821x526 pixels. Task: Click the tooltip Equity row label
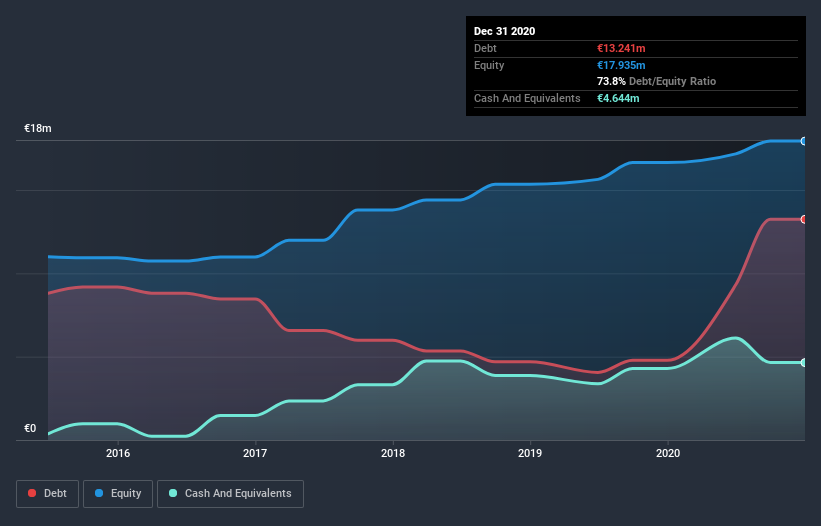(x=489, y=65)
